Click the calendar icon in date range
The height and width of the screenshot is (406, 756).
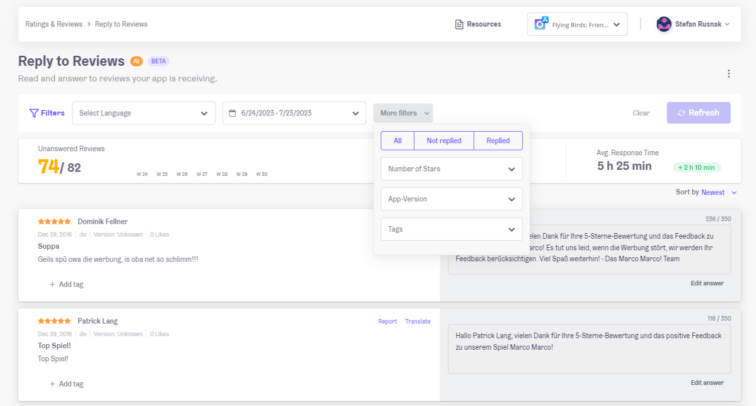[x=232, y=113]
